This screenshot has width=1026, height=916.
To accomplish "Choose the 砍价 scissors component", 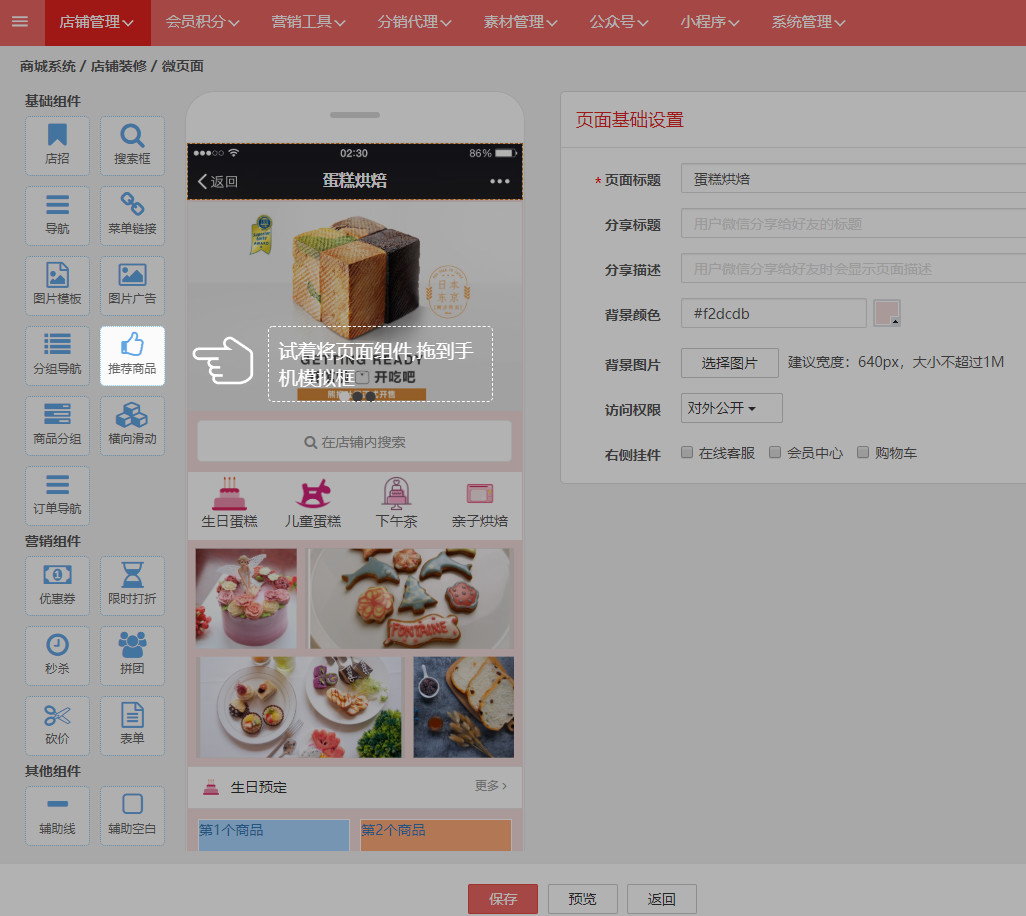I will (x=57, y=725).
